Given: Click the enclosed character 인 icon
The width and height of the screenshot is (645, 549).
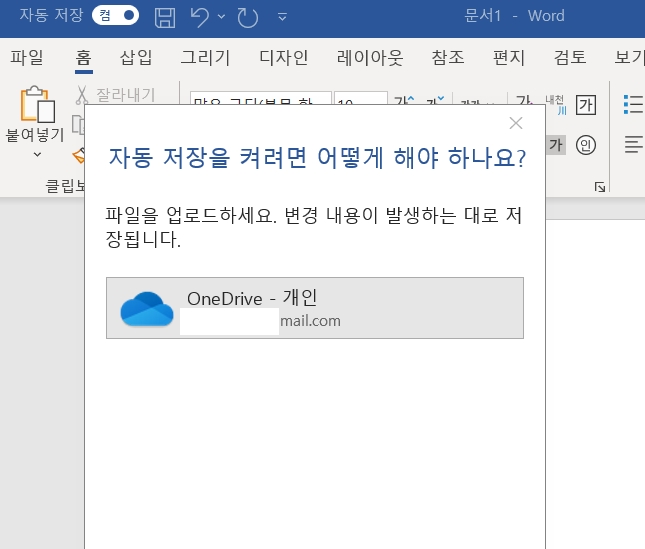Looking at the screenshot, I should tap(586, 145).
